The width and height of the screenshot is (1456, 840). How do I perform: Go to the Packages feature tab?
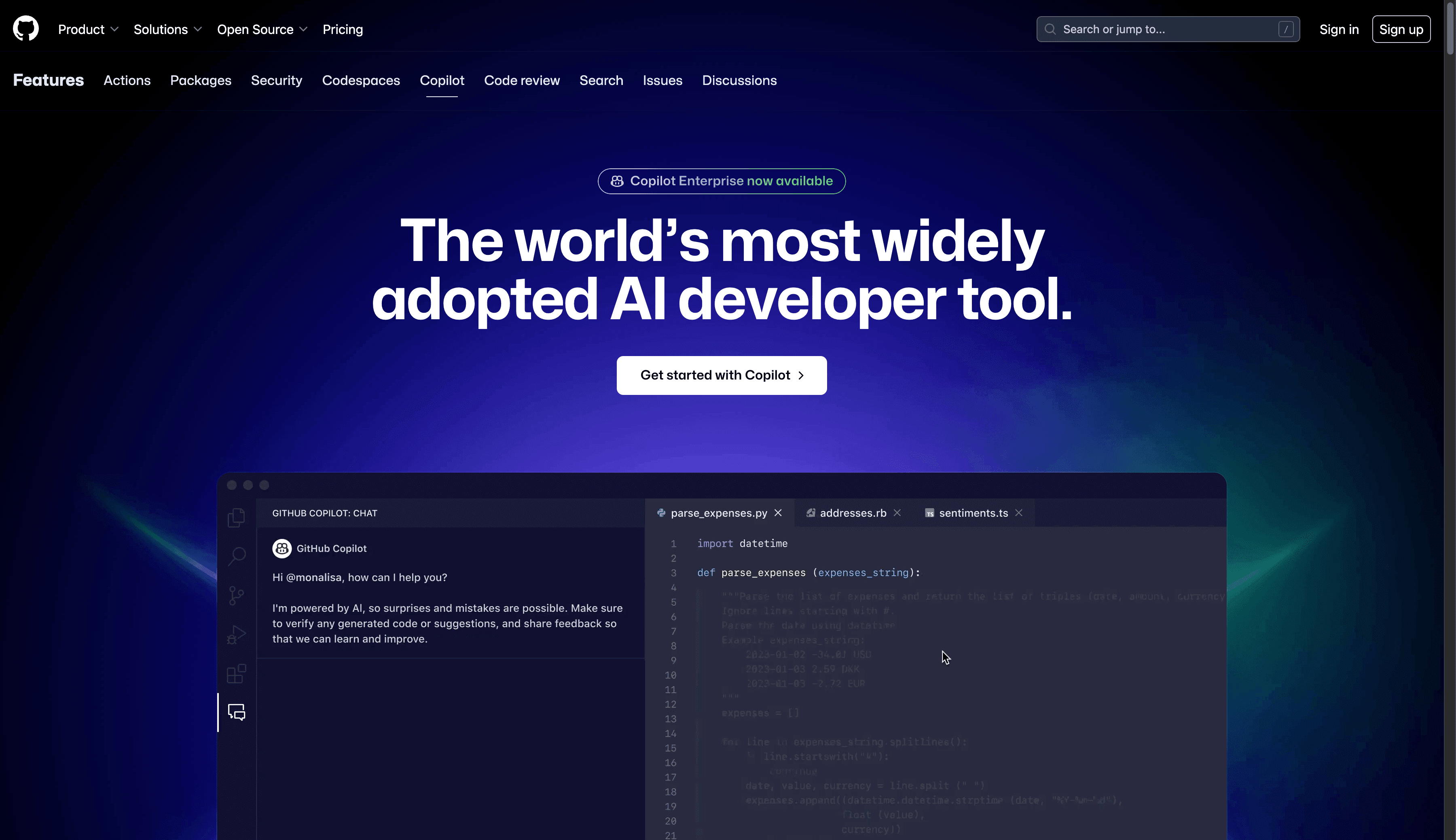click(201, 80)
